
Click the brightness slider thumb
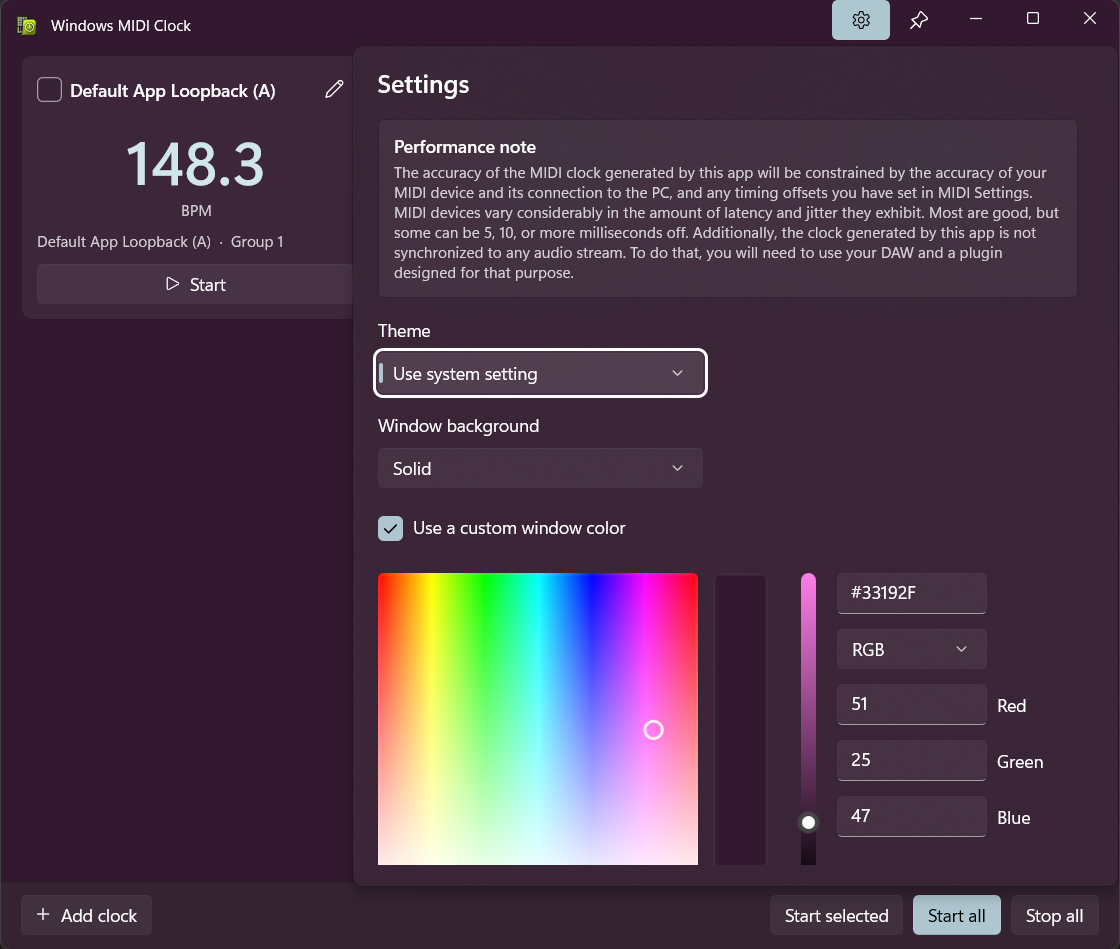[x=809, y=823]
